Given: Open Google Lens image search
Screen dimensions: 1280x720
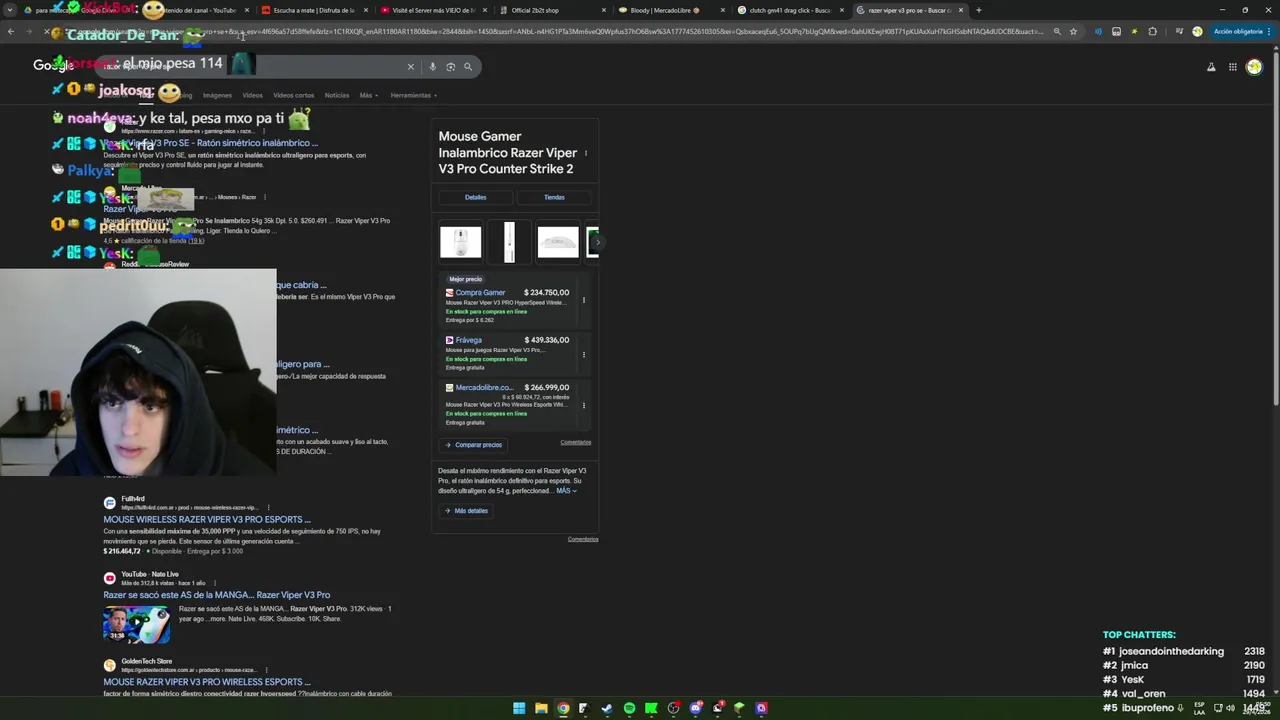Looking at the screenshot, I should (x=450, y=67).
